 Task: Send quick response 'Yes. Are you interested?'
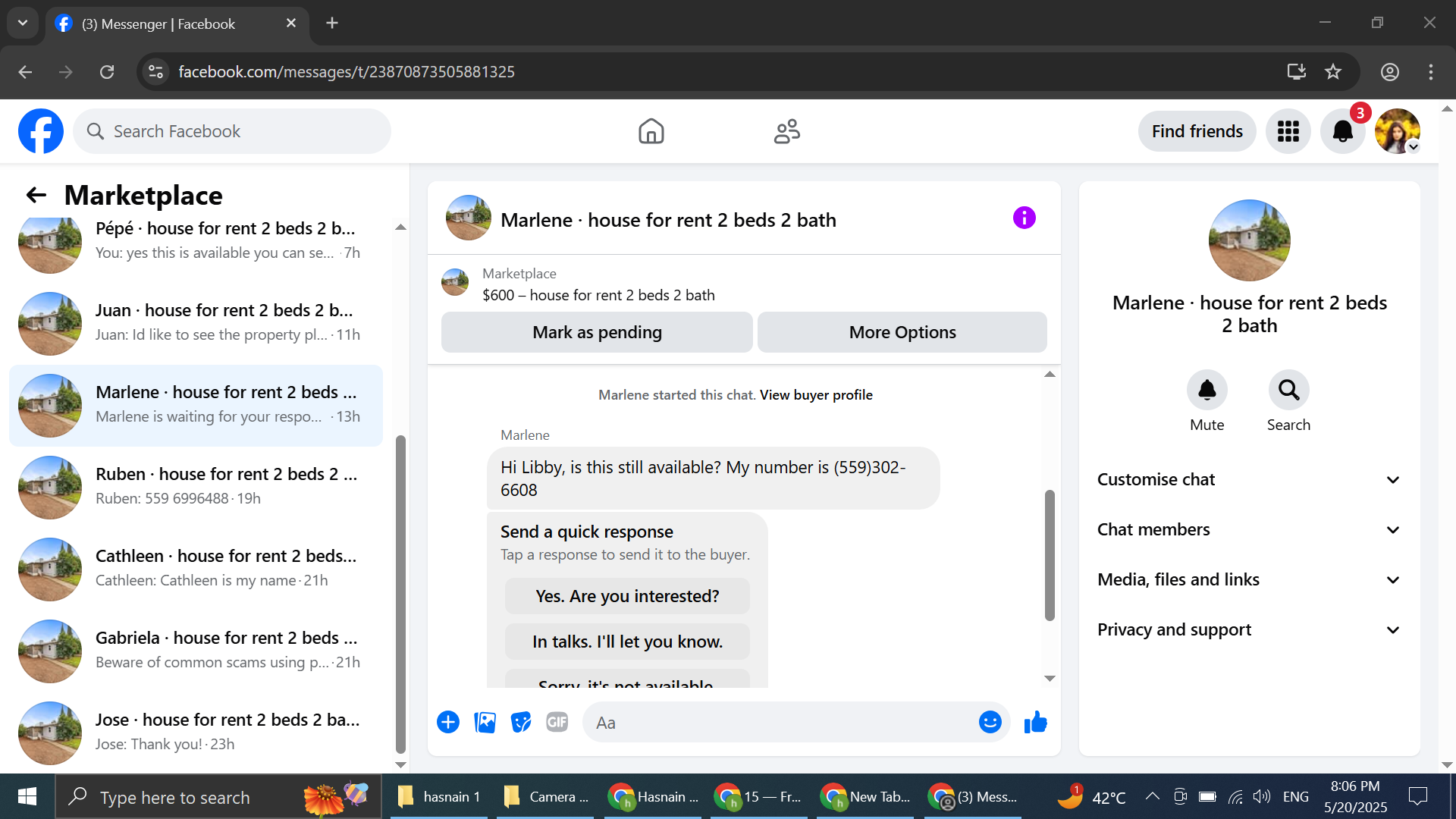coord(627,597)
